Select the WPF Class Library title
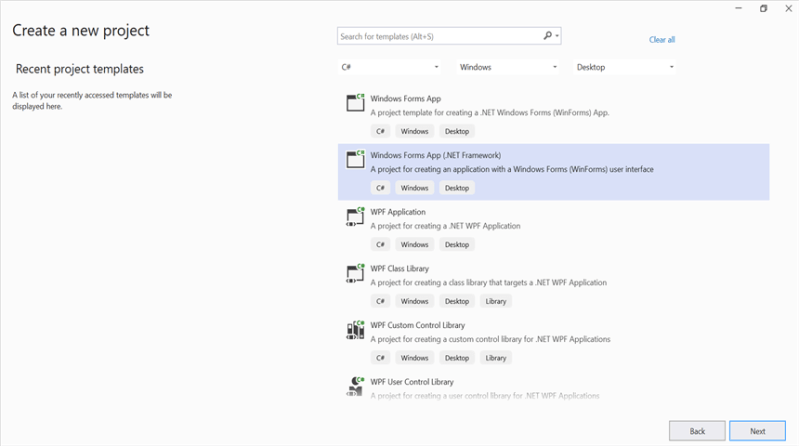Viewport: 799px width, 446px height. pyautogui.click(x=400, y=268)
